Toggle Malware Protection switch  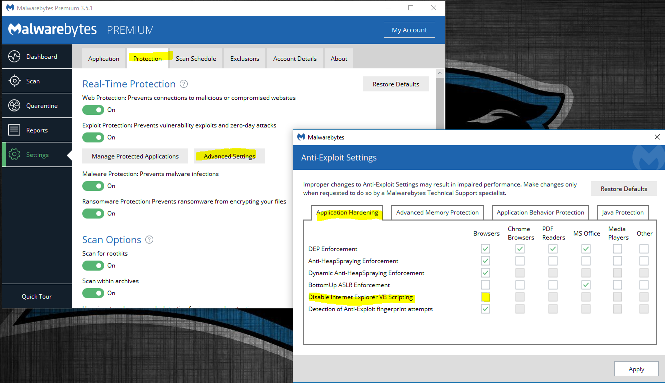click(x=93, y=186)
